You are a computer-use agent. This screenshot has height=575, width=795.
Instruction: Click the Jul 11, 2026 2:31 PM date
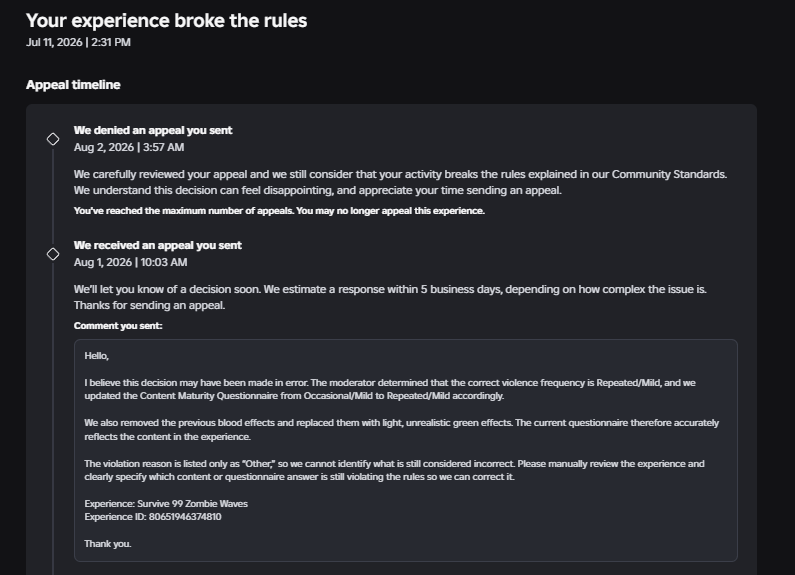(x=78, y=43)
